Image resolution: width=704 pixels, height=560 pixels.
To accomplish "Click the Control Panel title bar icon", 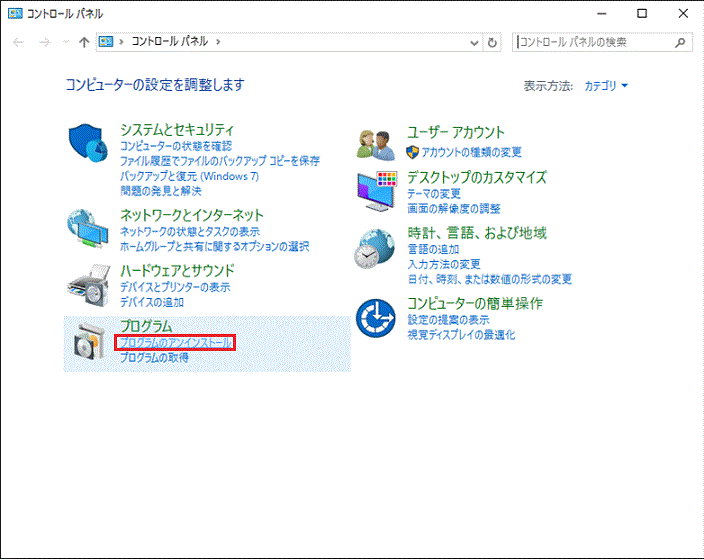I will [x=15, y=13].
